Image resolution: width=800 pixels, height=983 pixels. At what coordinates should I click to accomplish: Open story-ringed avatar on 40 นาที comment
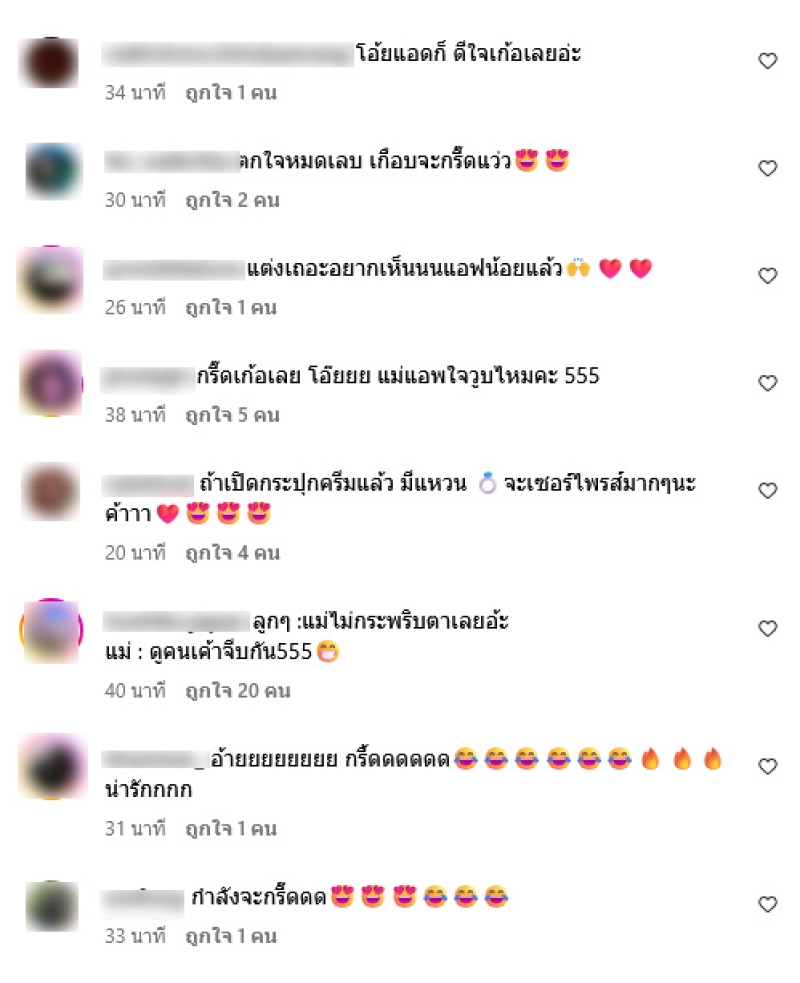(51, 630)
